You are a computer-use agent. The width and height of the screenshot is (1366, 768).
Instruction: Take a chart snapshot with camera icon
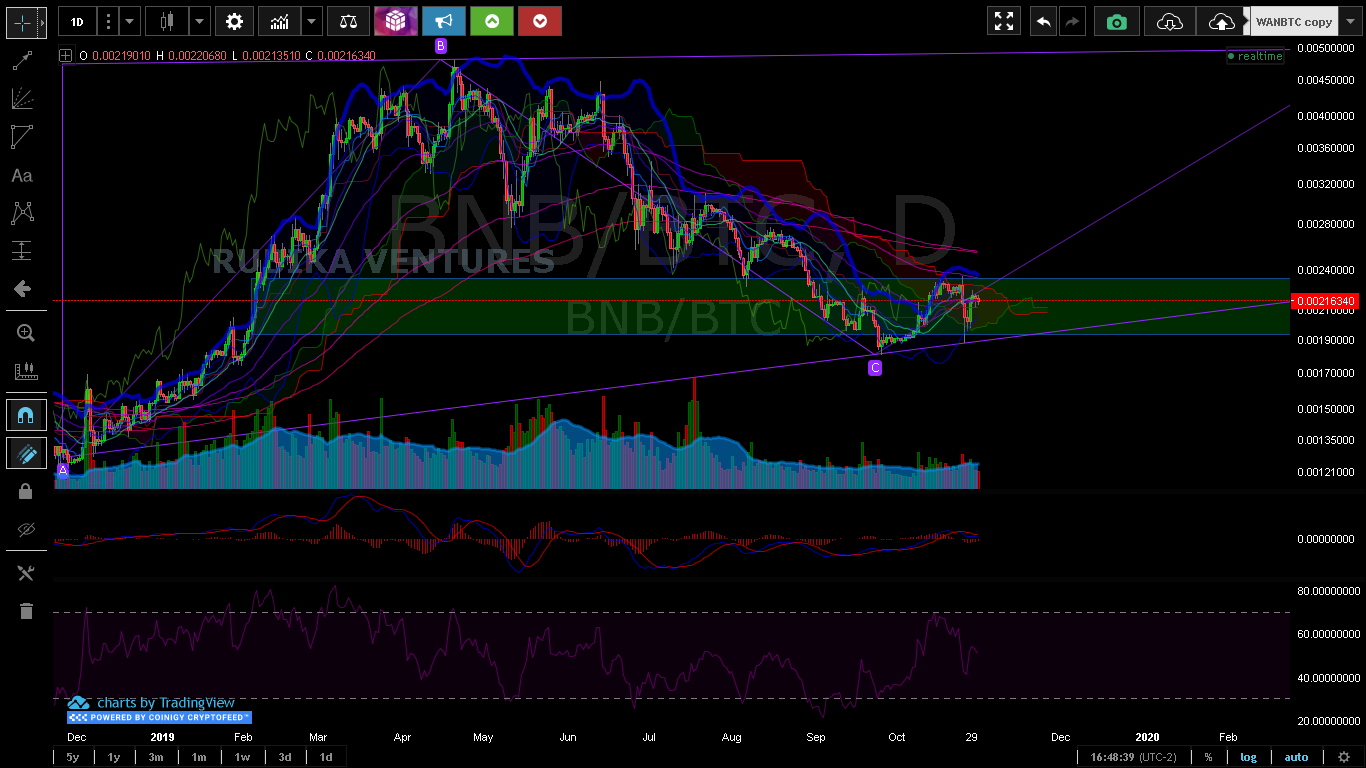click(x=1117, y=21)
